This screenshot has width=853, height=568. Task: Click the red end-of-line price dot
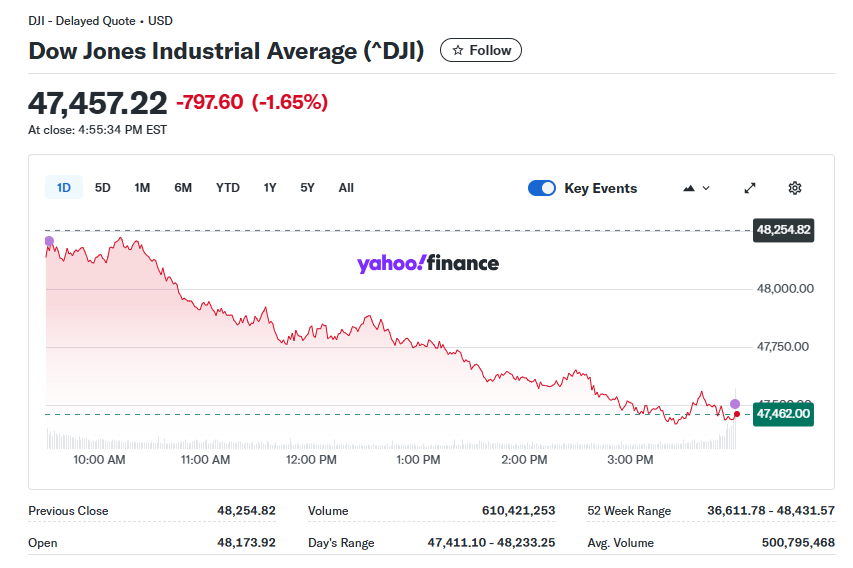[x=737, y=414]
